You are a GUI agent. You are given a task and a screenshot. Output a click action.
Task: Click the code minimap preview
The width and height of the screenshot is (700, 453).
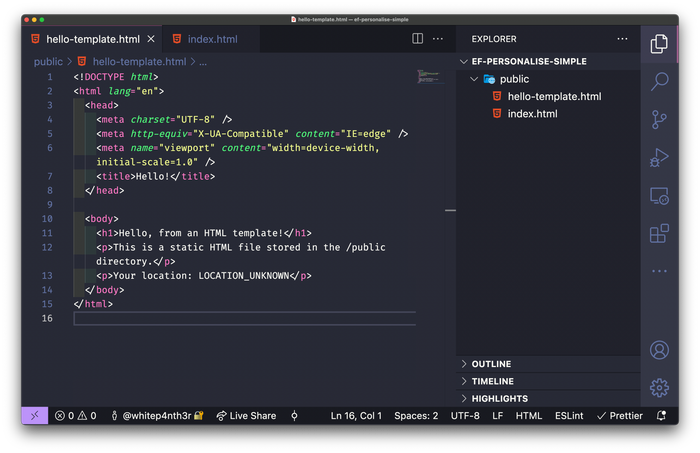pyautogui.click(x=429, y=76)
